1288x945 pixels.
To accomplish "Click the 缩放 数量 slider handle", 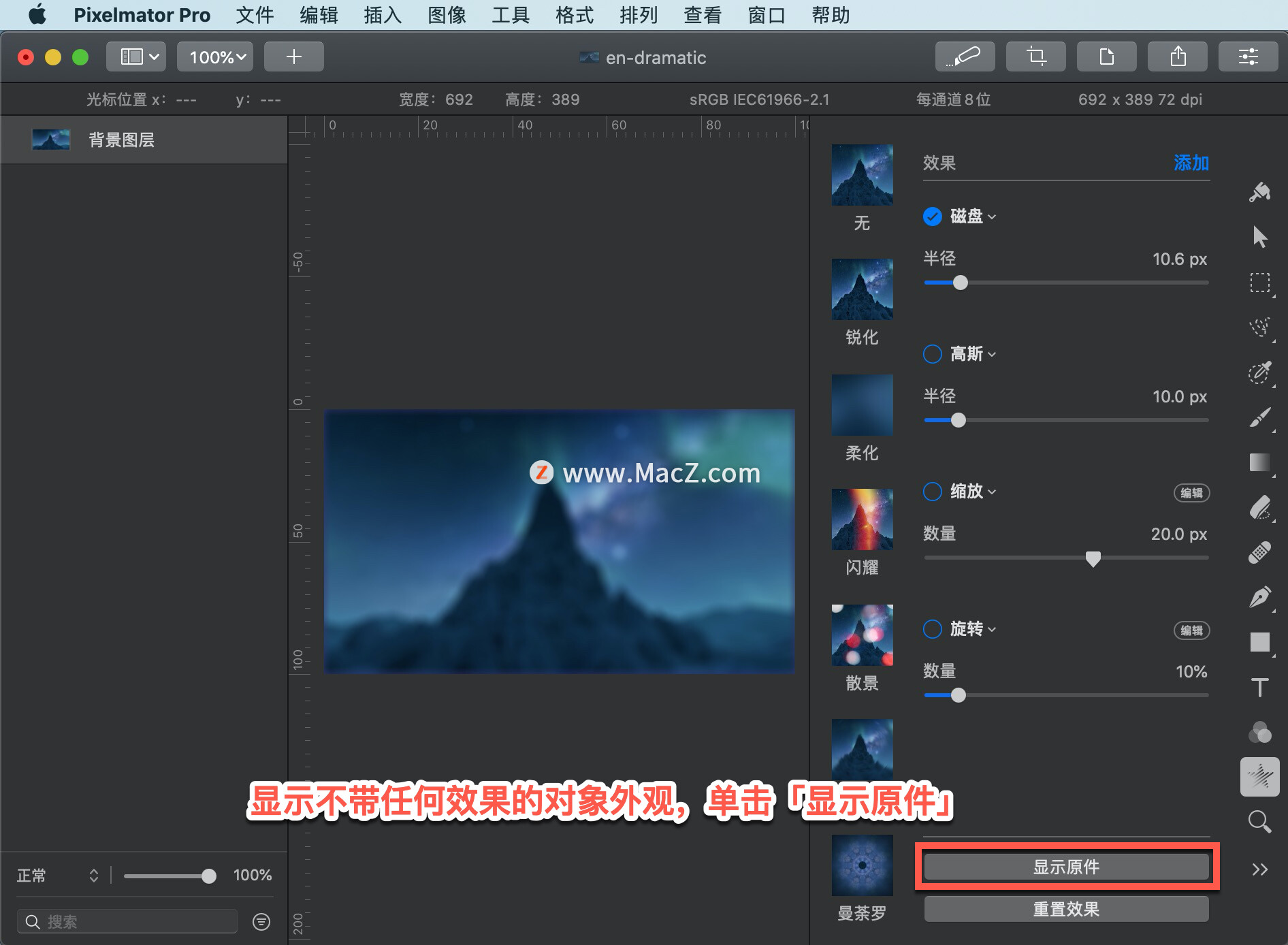I will (x=1093, y=559).
